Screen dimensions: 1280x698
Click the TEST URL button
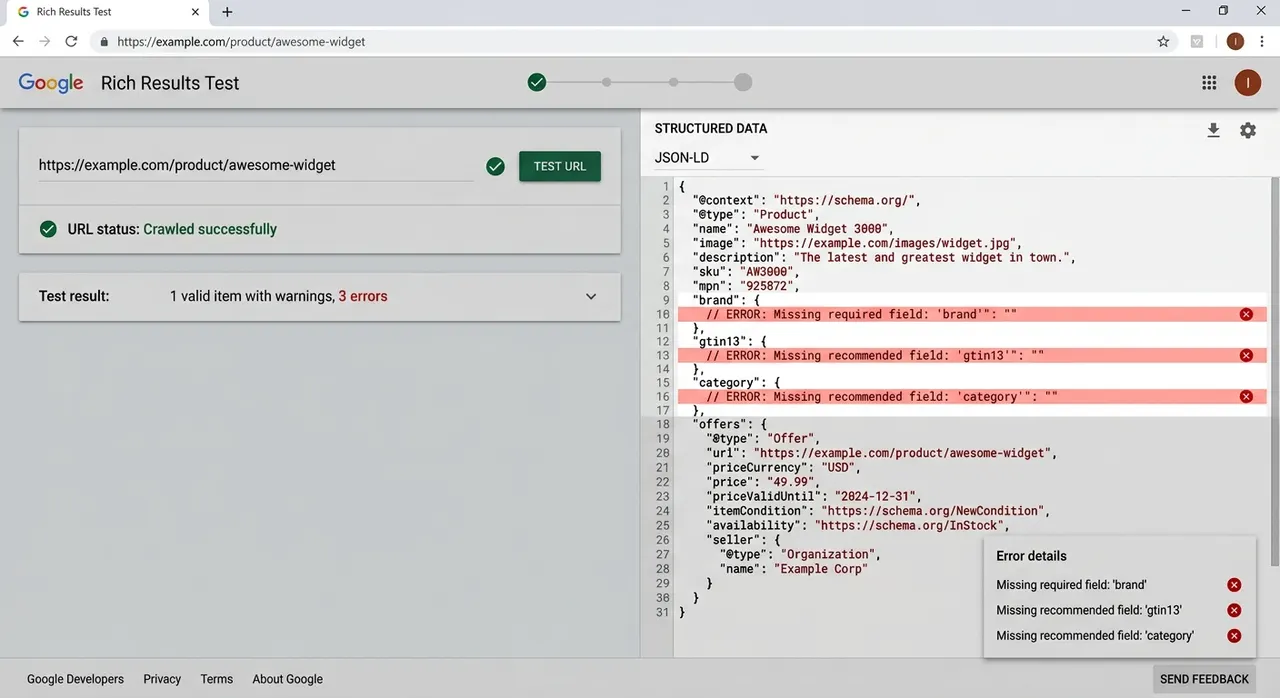pos(560,166)
